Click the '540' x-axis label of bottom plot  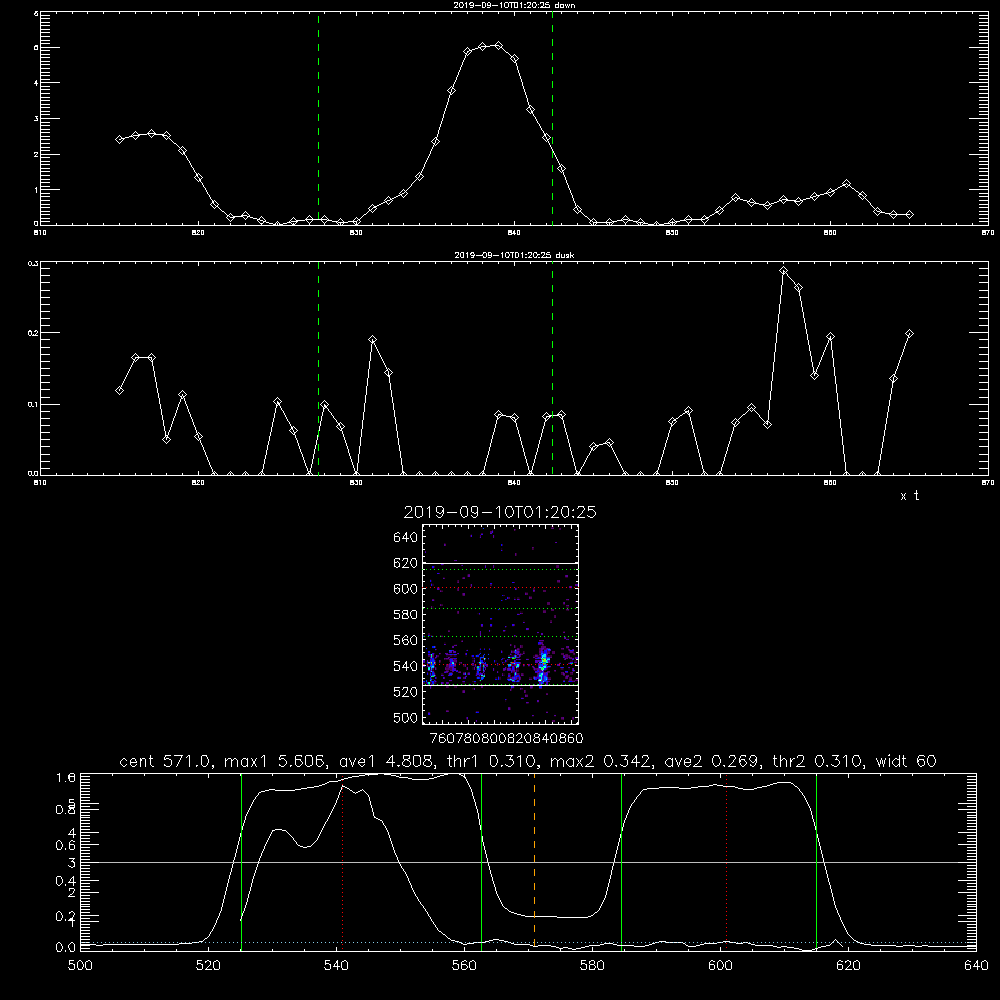[x=336, y=966]
